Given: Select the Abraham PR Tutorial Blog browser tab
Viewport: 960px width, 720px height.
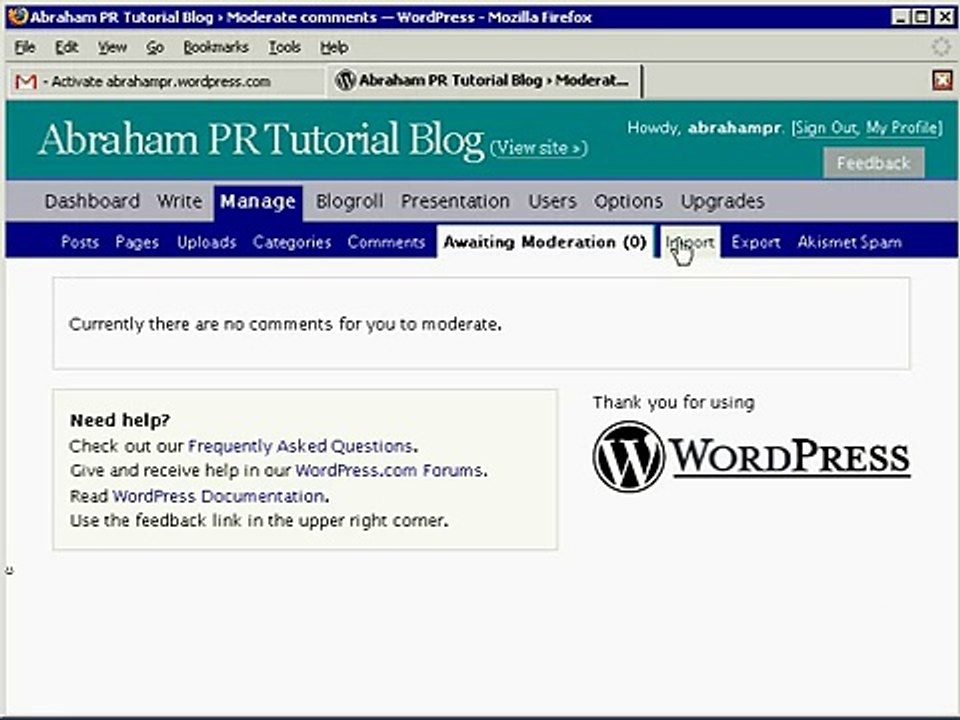Looking at the screenshot, I should 484,80.
